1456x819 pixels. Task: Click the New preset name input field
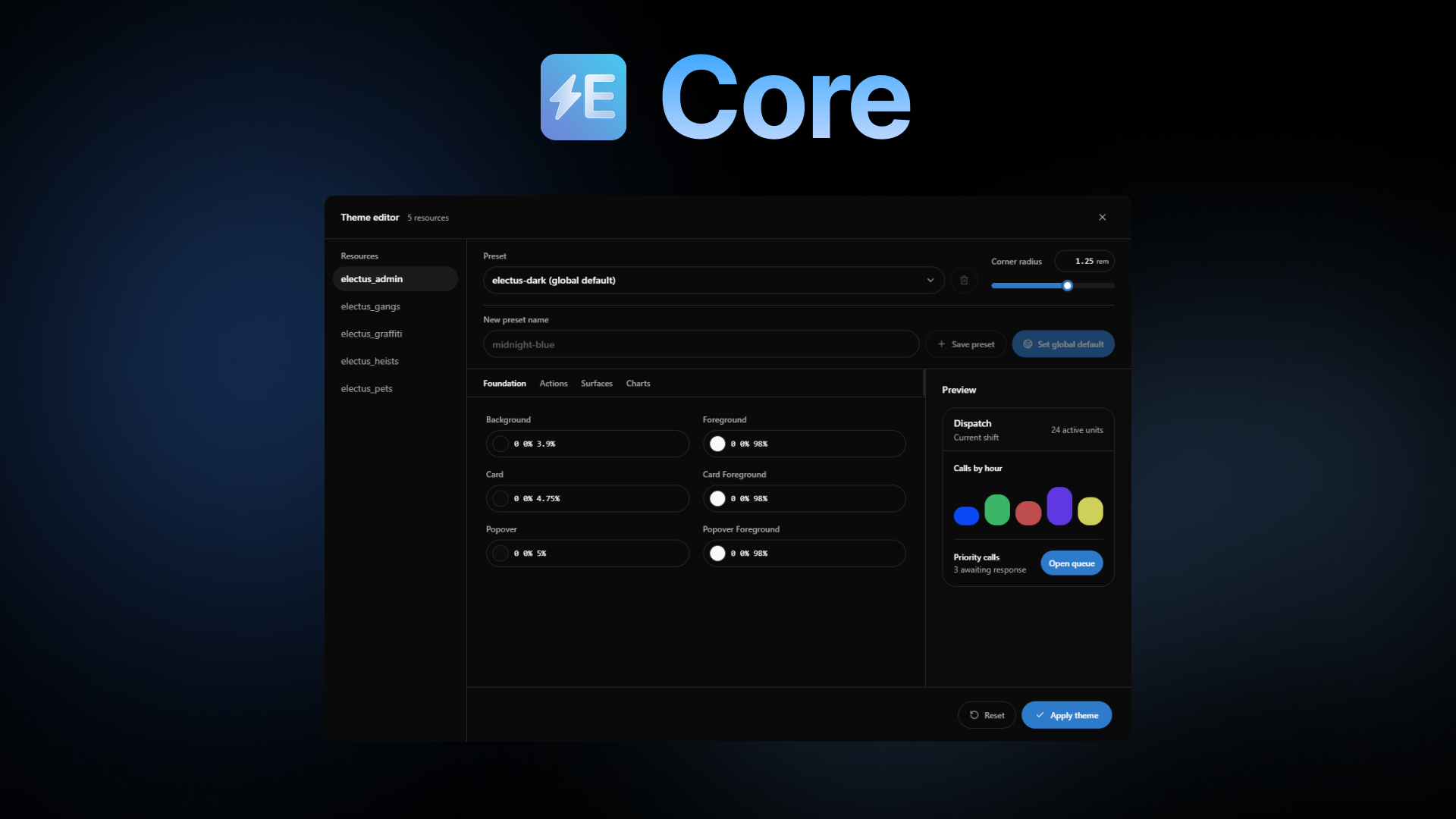pos(701,344)
